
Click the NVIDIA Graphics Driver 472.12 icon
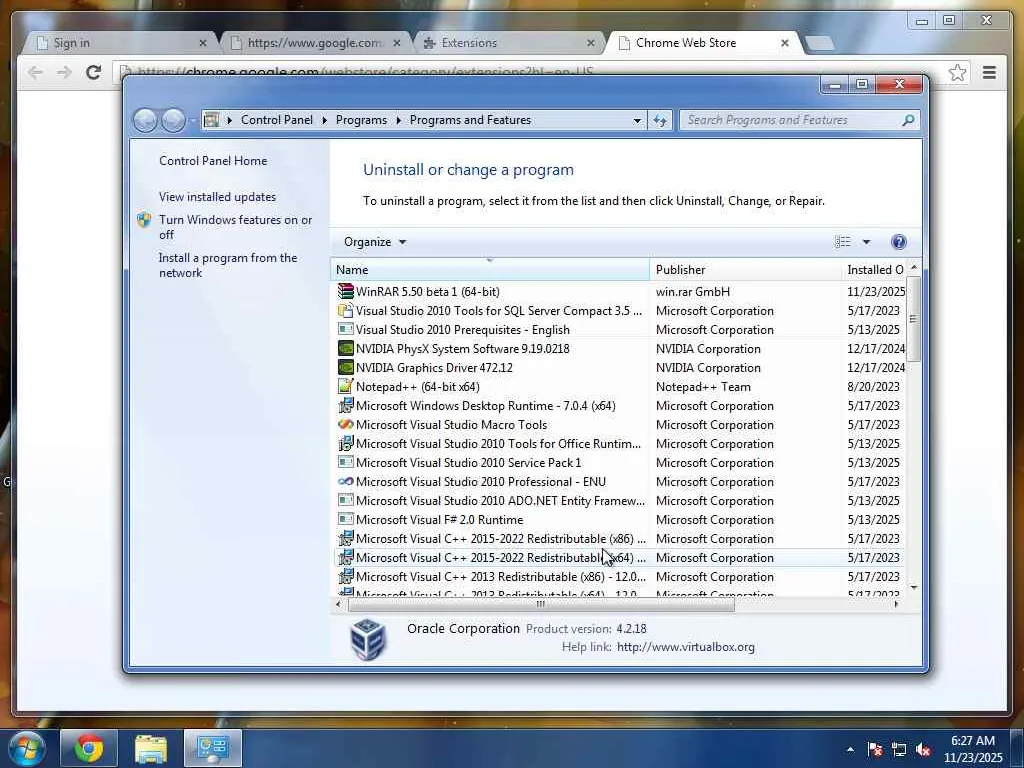345,367
